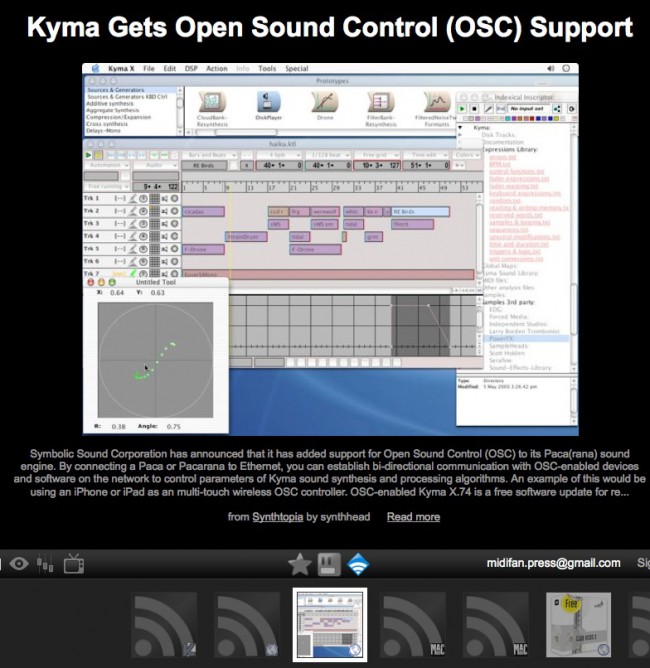
Task: Open the Edit menu in Kyma X
Action: pyautogui.click(x=170, y=69)
